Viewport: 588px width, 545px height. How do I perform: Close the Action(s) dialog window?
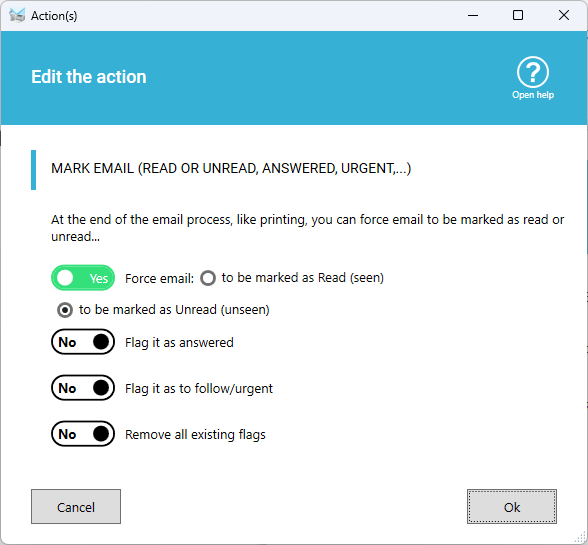pyautogui.click(x=564, y=15)
